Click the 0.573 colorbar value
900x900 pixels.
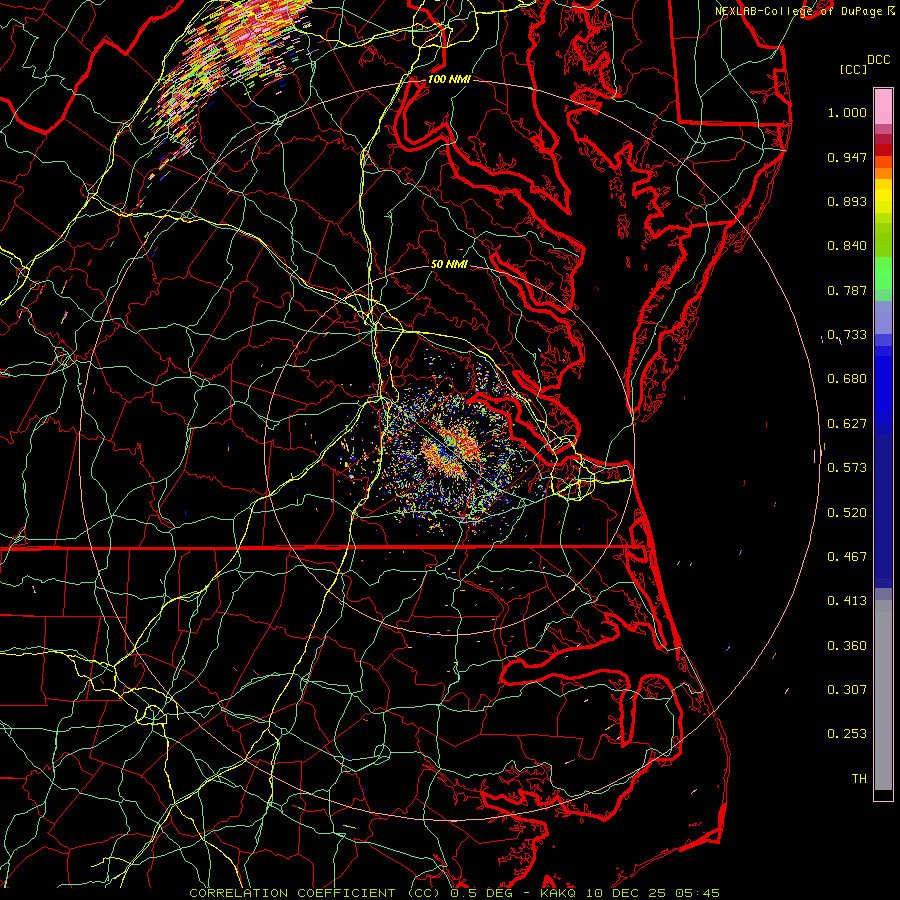(x=847, y=468)
